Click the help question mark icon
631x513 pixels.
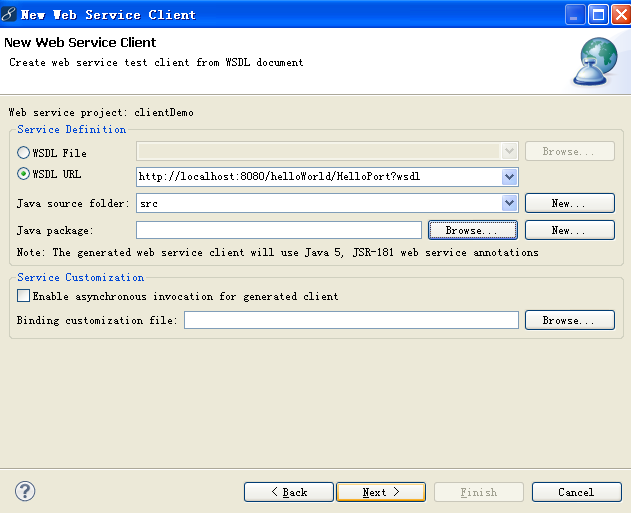point(26,491)
